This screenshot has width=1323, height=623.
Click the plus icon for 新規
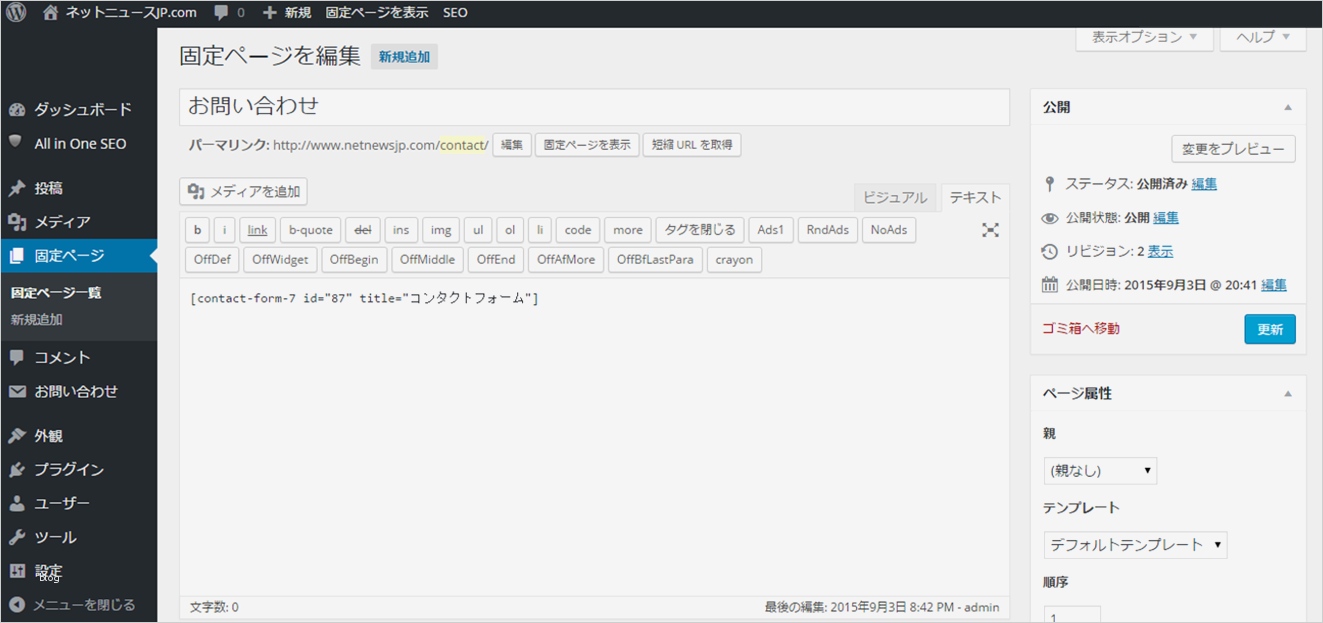click(269, 13)
